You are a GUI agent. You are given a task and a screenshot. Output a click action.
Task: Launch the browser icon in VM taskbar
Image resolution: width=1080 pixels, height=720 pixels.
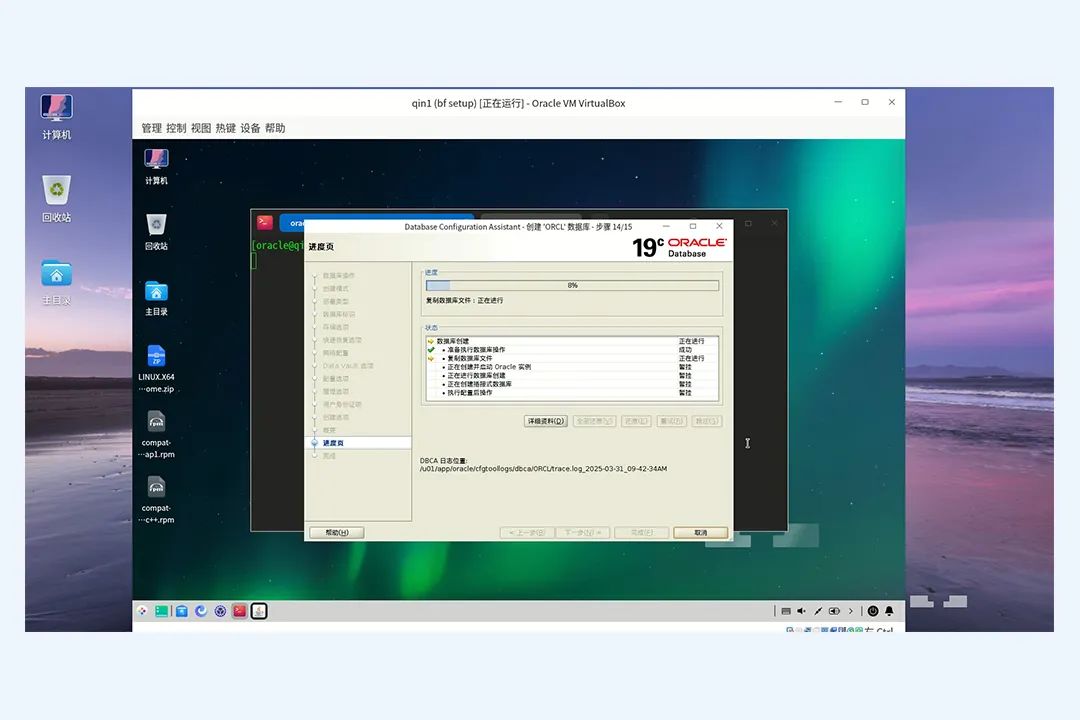tap(201, 611)
